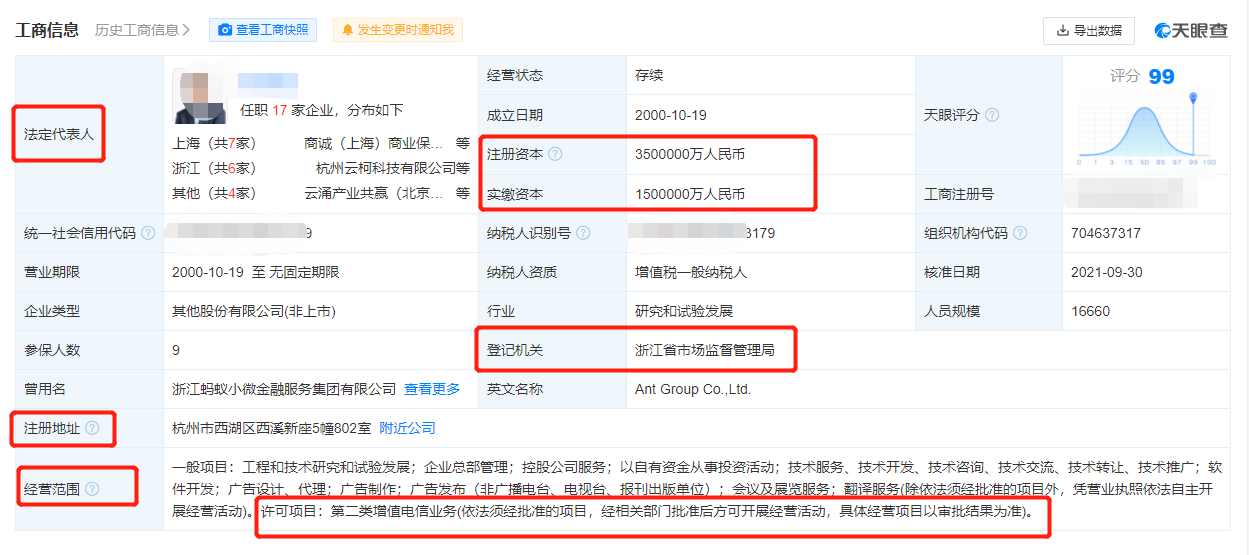The image size is (1249, 555).
Task: Click help icon next to 组织机构代码
Action: click(1020, 233)
